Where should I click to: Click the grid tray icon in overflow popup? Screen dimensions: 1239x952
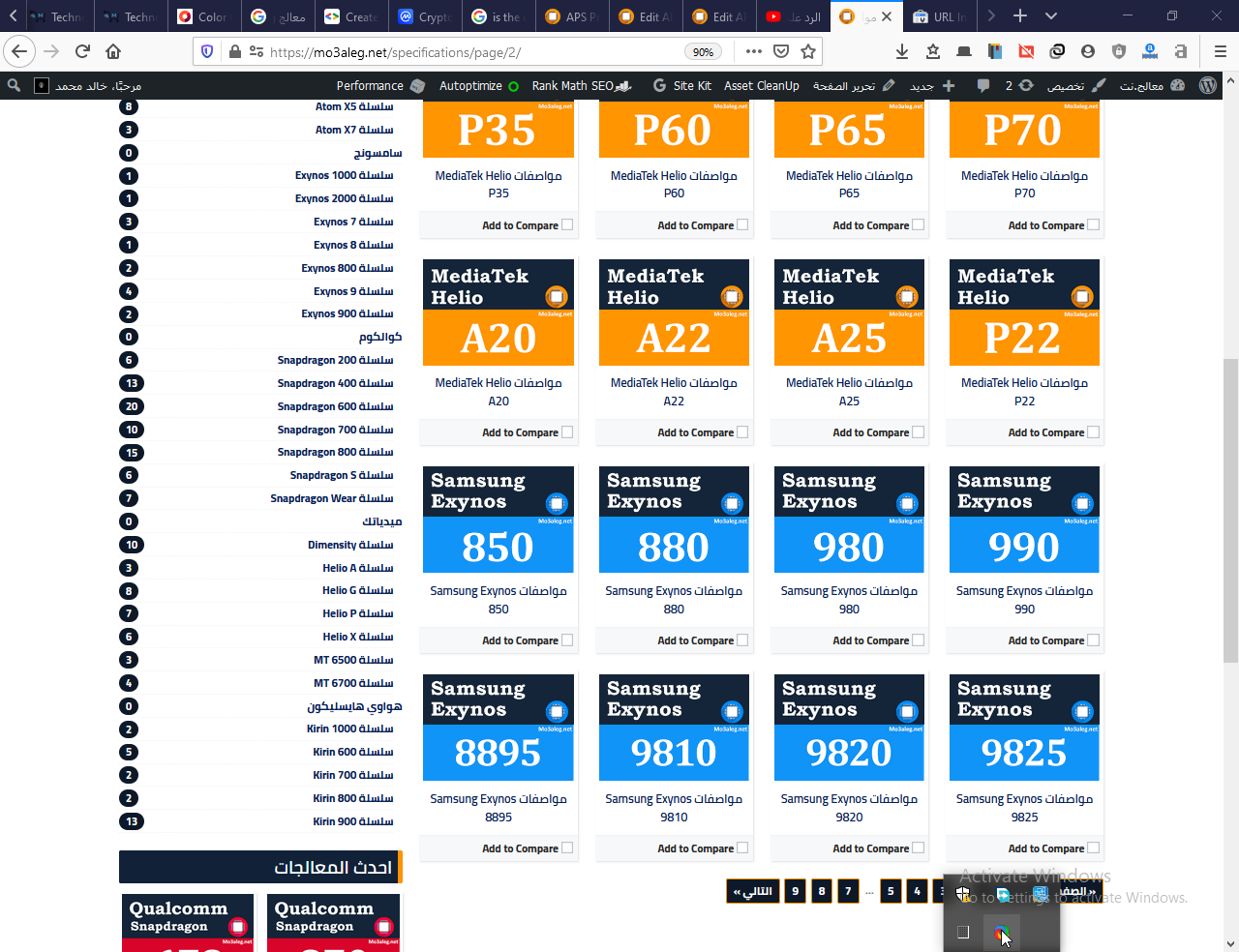pos(963,933)
